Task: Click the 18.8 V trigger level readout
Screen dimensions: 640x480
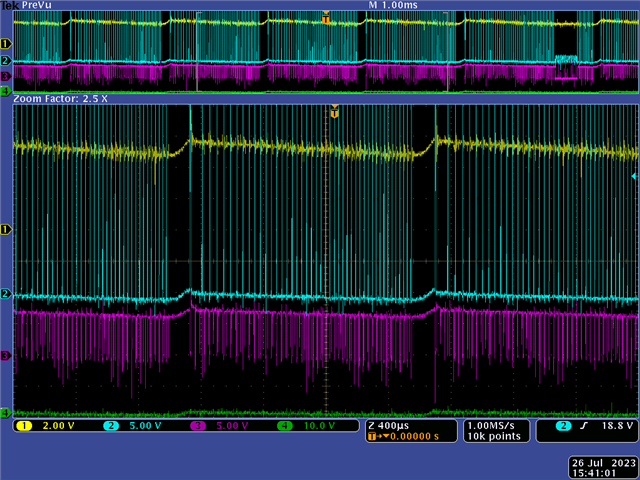Action: [618, 426]
